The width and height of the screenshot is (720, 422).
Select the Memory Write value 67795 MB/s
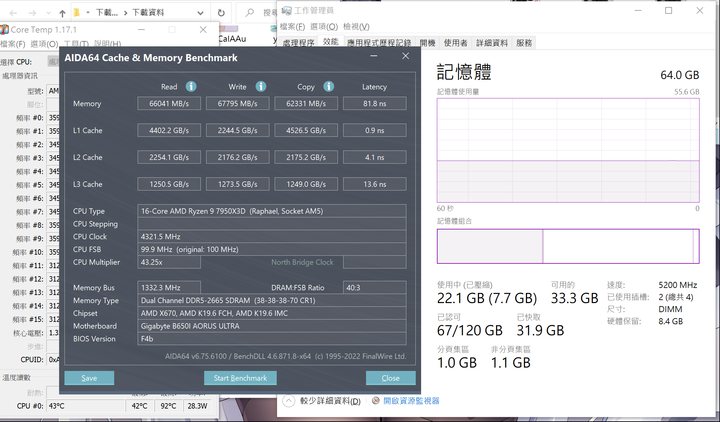237,103
